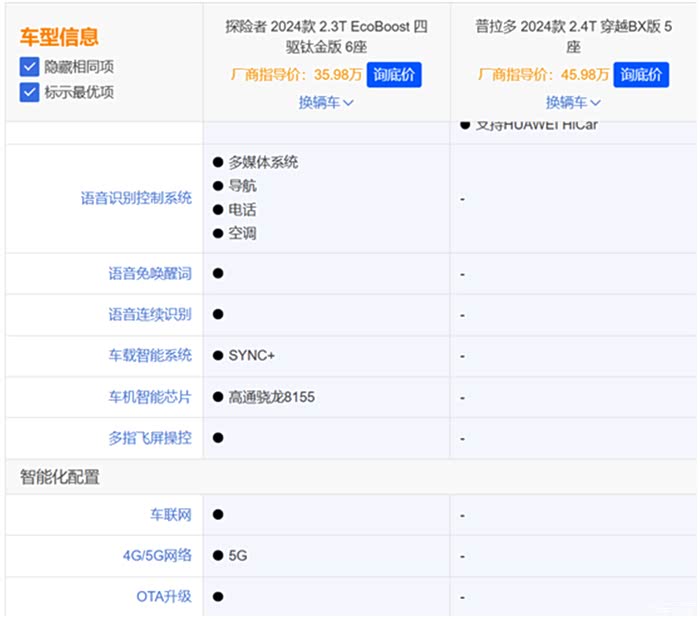Open 语音识别控制系统 parameter link
Image resolution: width=700 pixels, height=619 pixels.
pyautogui.click(x=136, y=198)
